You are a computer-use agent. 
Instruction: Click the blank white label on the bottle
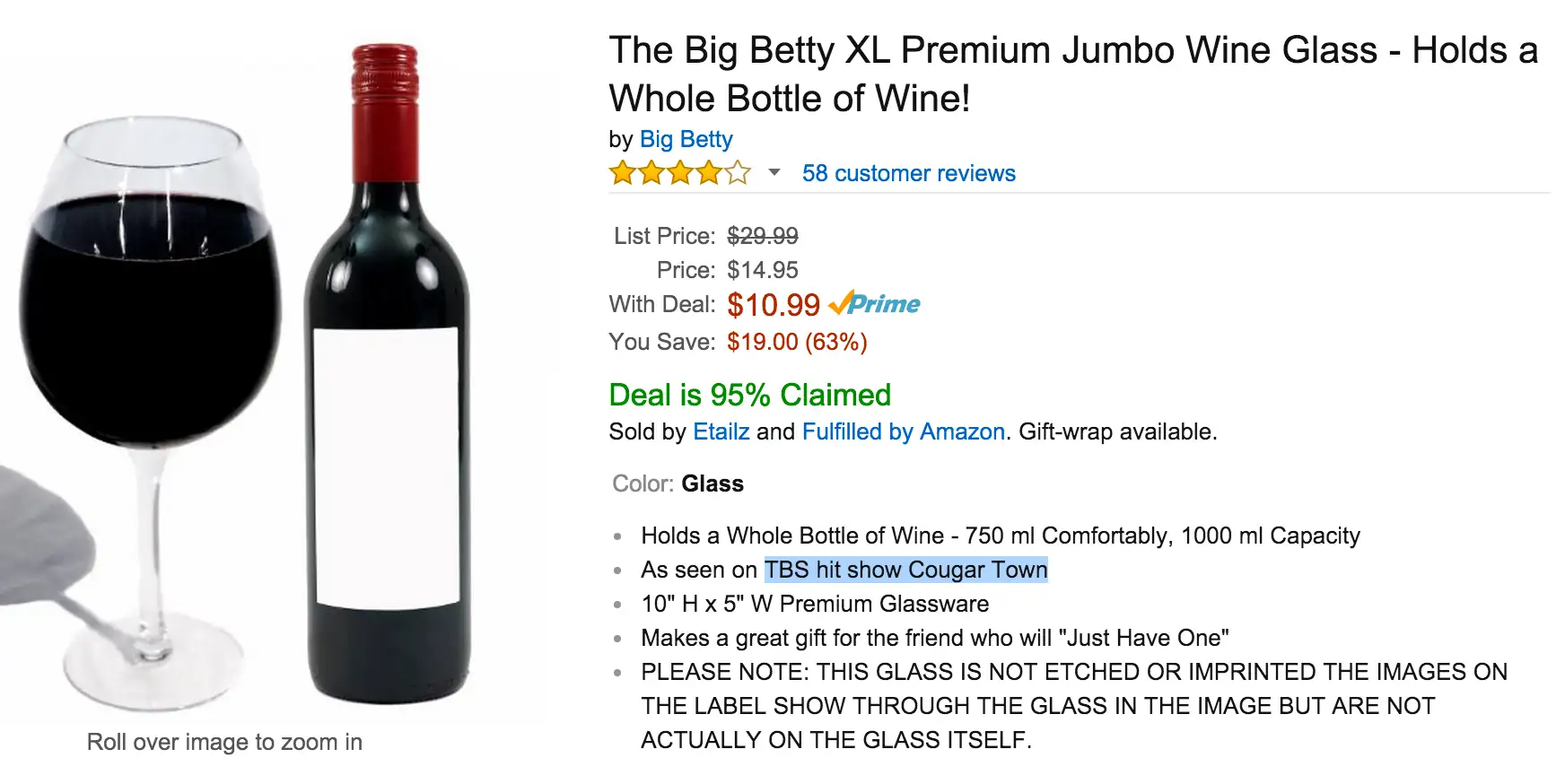[x=387, y=466]
